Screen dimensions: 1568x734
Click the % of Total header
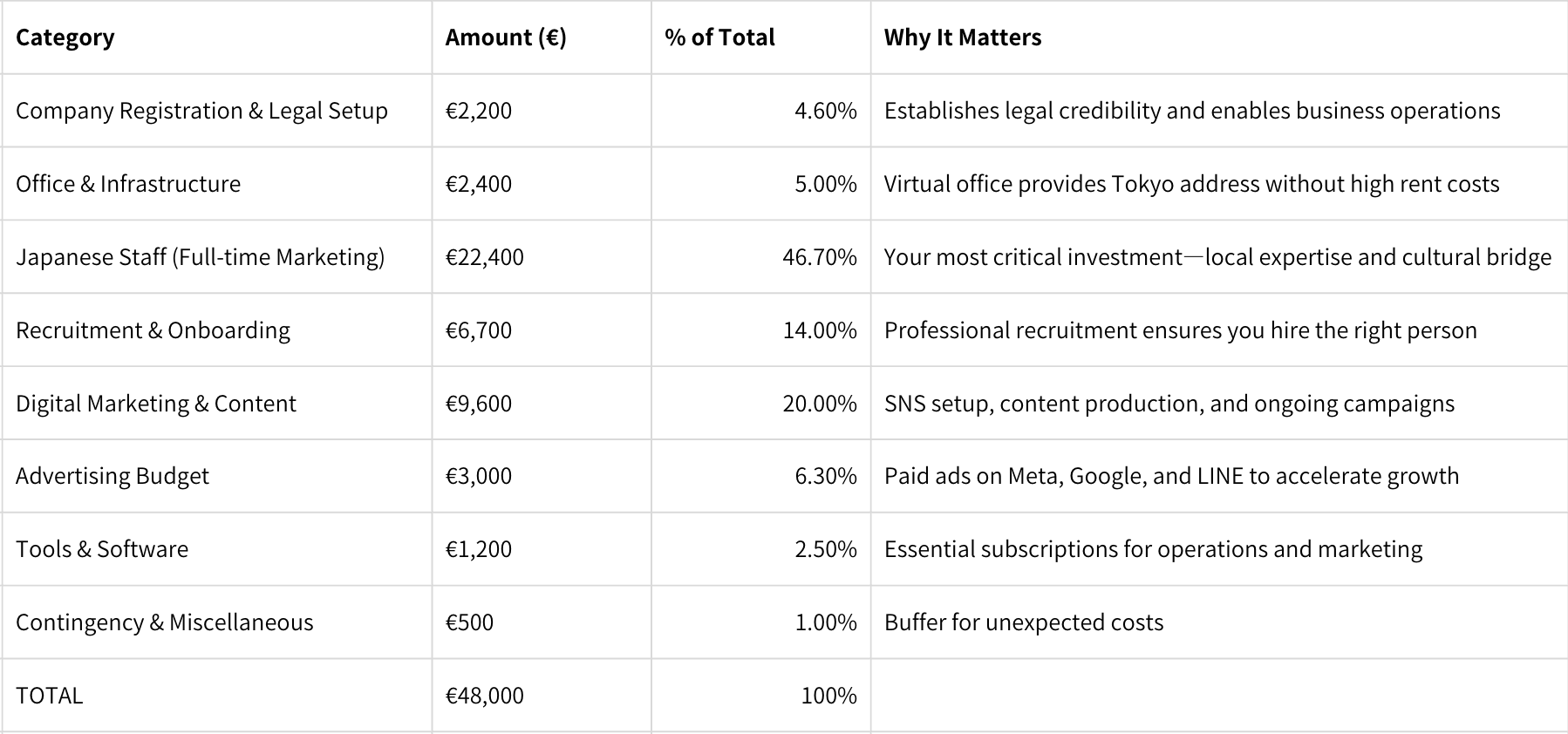[760, 37]
